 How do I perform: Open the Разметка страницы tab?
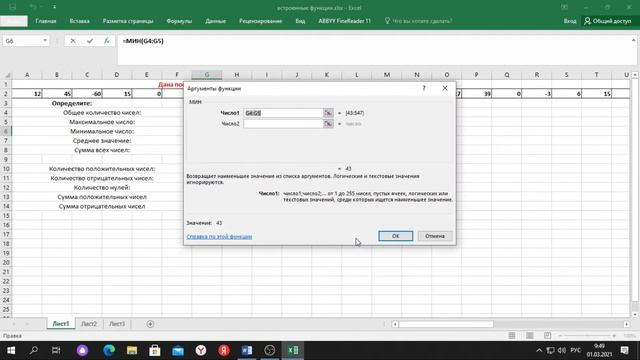tap(128, 21)
